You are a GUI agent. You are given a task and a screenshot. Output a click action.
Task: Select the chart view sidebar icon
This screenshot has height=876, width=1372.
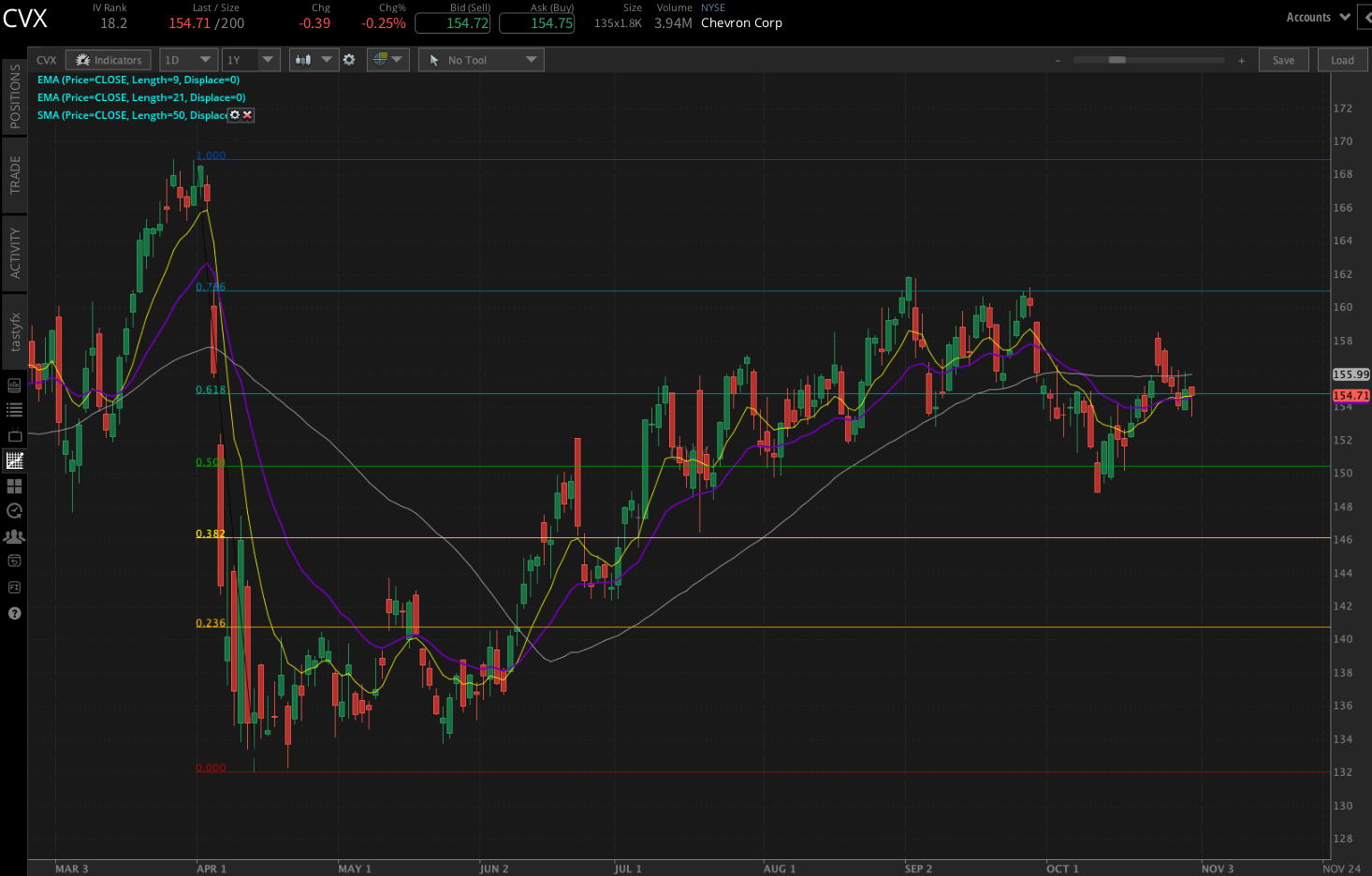(x=14, y=460)
